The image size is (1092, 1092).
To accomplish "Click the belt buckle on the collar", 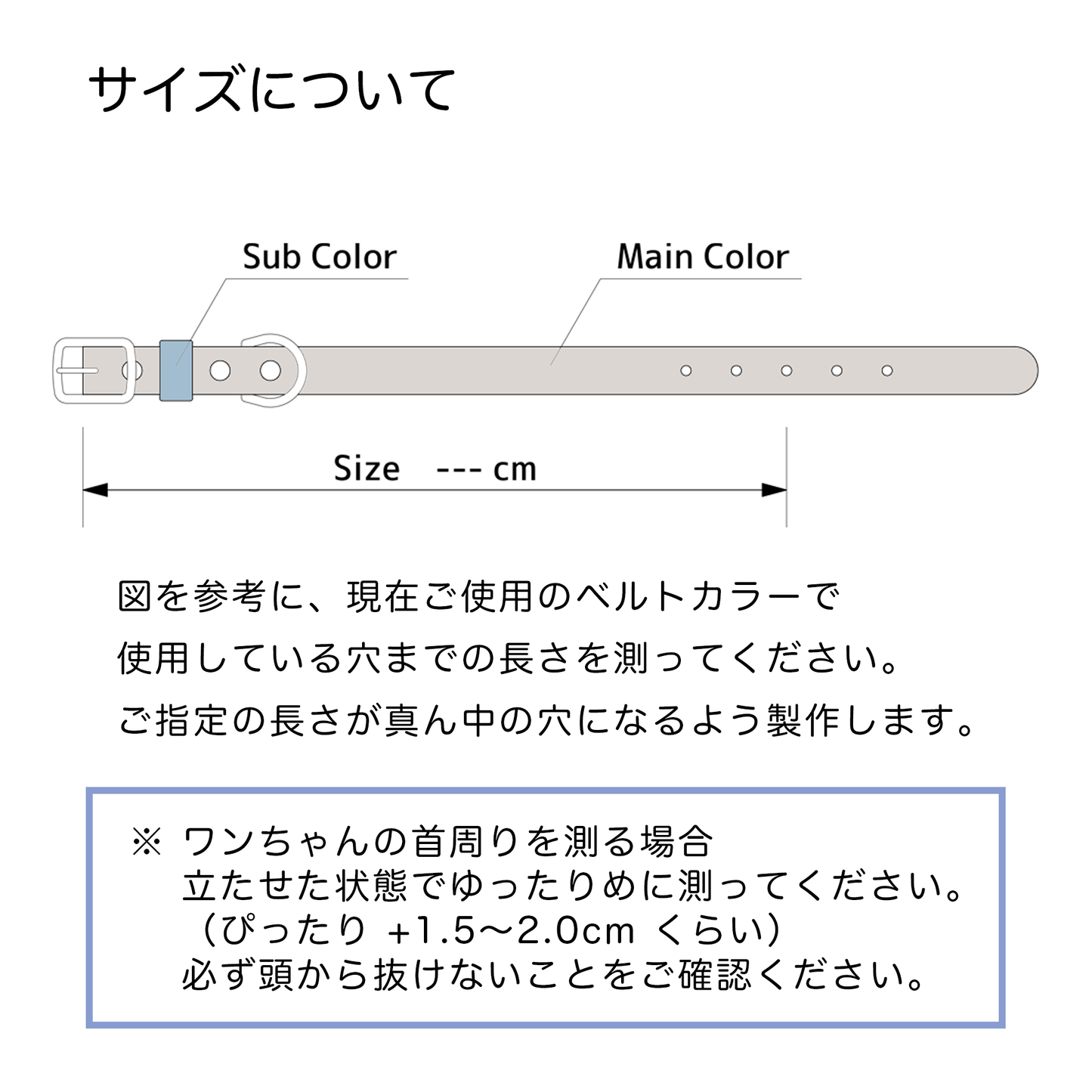I will click(93, 370).
